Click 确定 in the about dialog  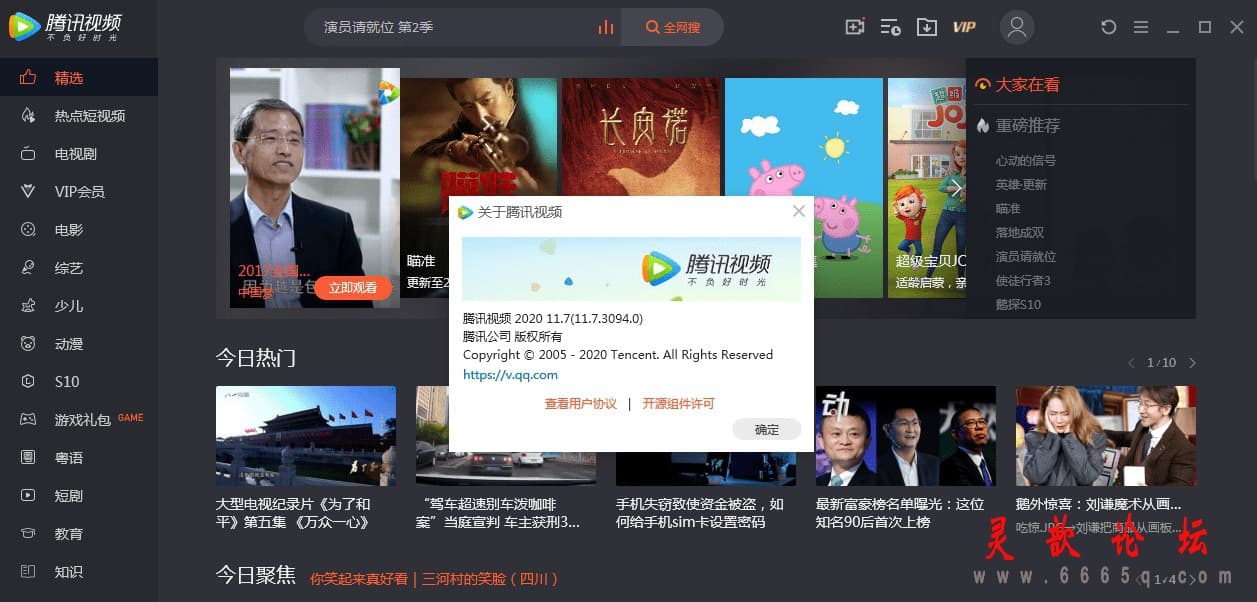(767, 429)
